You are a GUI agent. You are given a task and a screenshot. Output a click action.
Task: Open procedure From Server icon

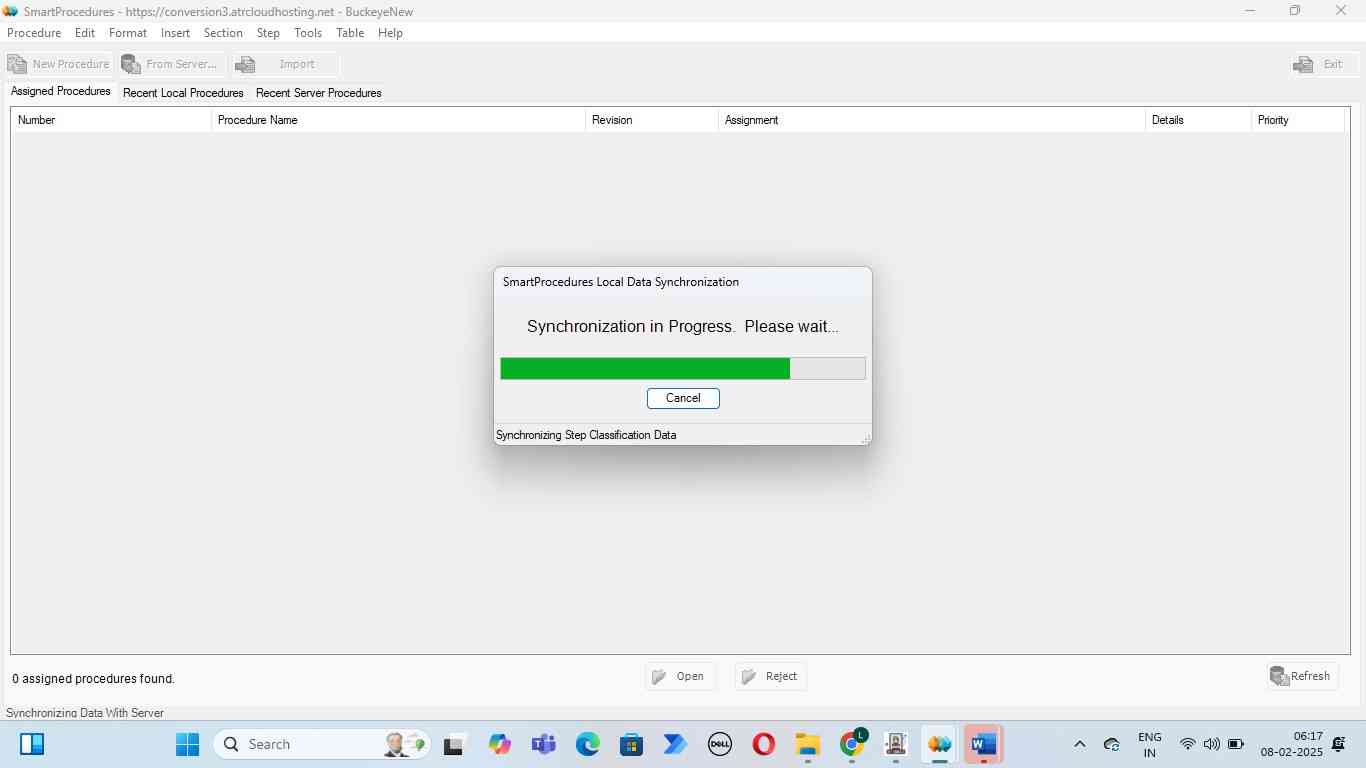coord(132,64)
